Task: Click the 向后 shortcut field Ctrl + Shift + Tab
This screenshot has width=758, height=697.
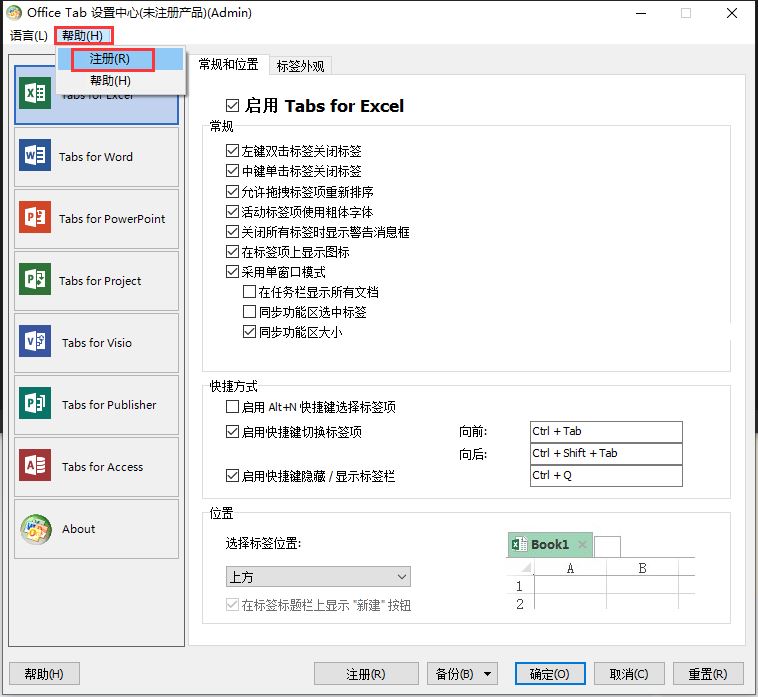Action: click(x=606, y=453)
